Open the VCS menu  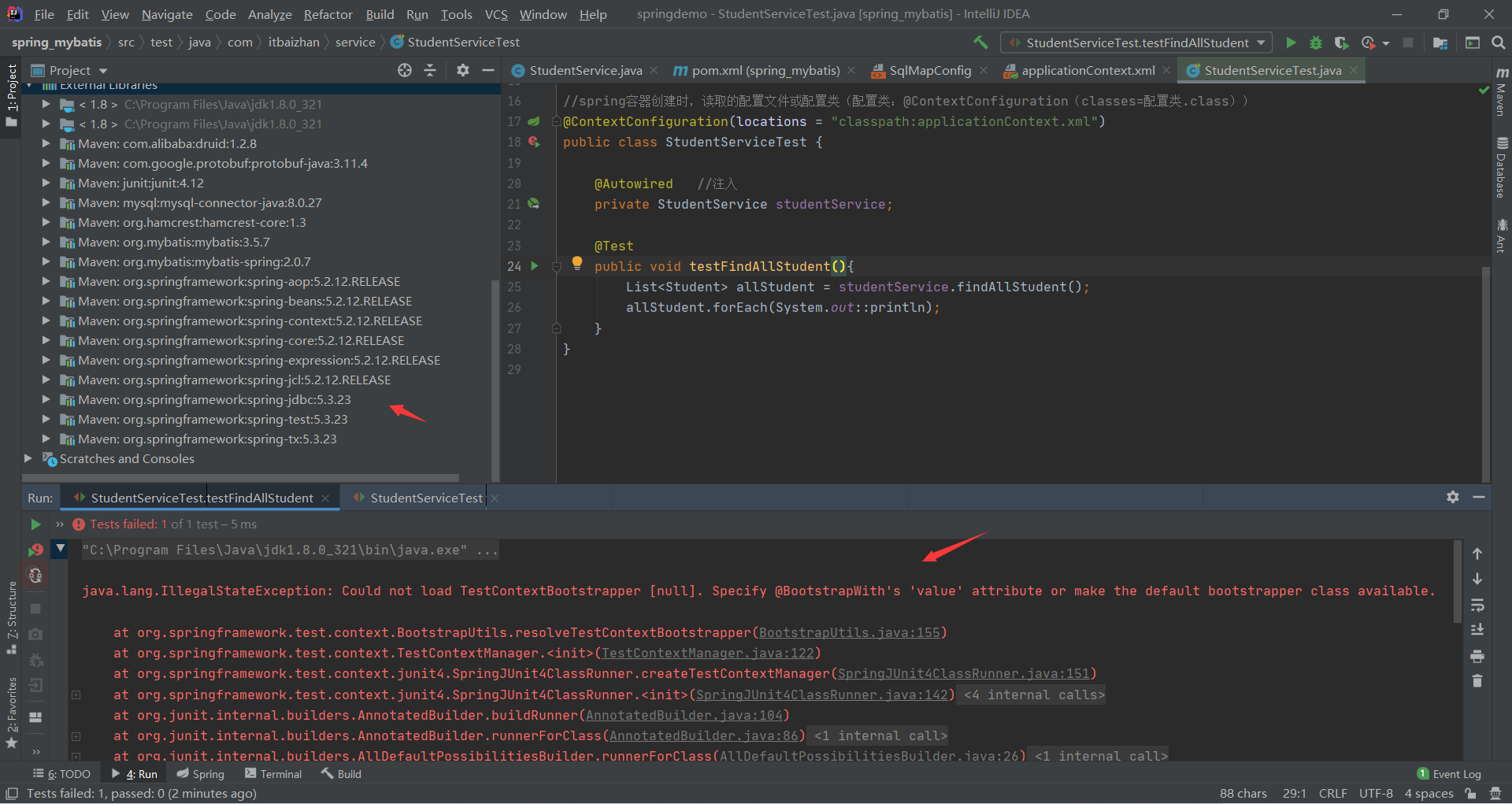pos(496,14)
